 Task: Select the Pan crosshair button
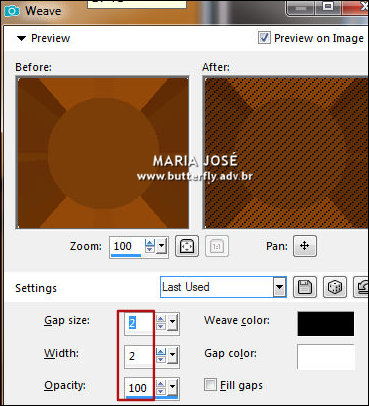coord(305,246)
